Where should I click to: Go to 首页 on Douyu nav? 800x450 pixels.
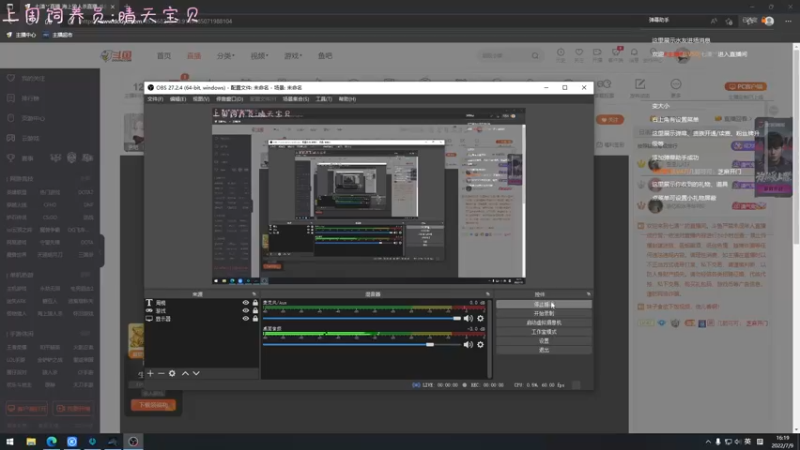pyautogui.click(x=164, y=56)
